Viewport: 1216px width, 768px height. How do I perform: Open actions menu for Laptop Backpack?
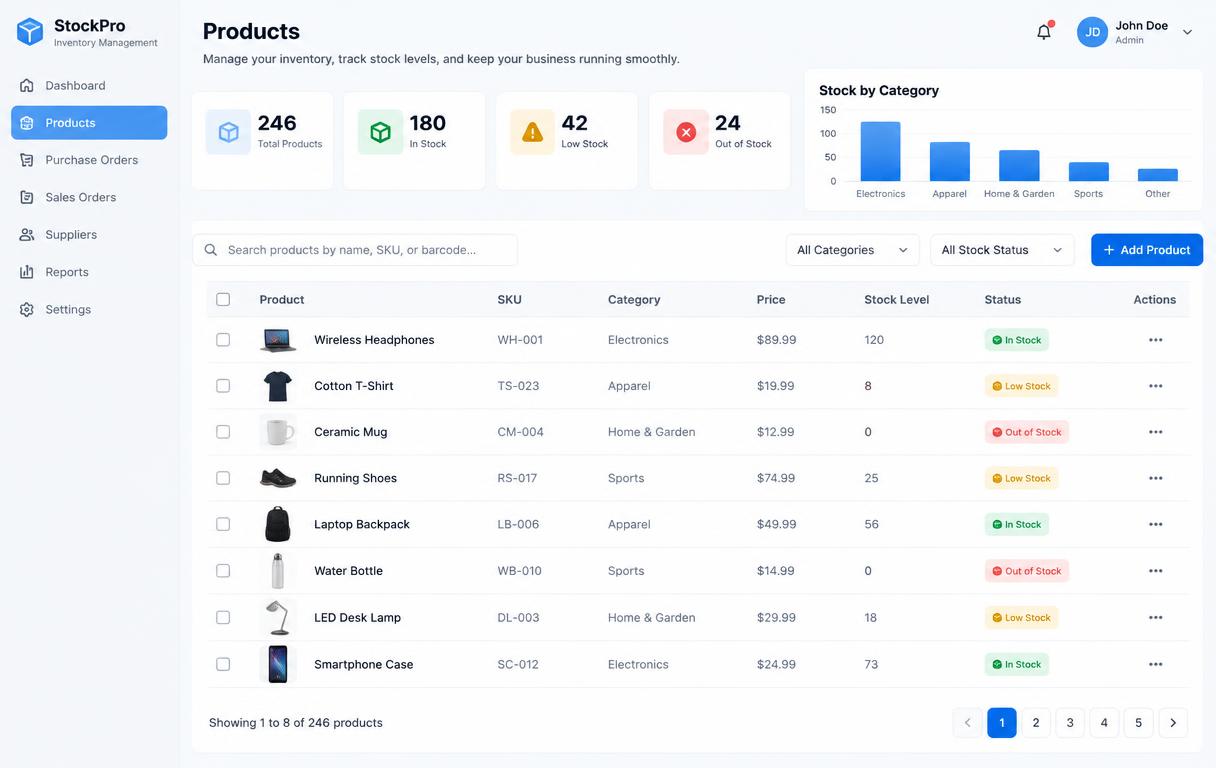tap(1155, 524)
